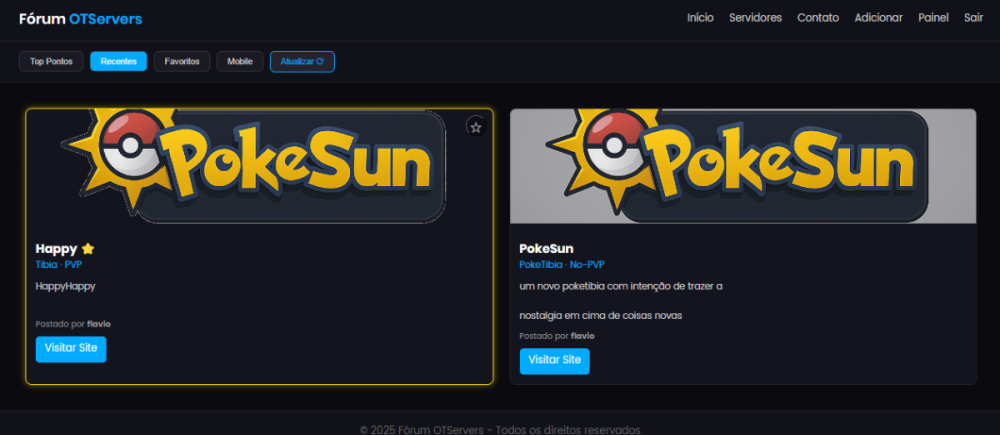Filter servers by Top Pontos
The width and height of the screenshot is (1000, 435).
point(51,61)
